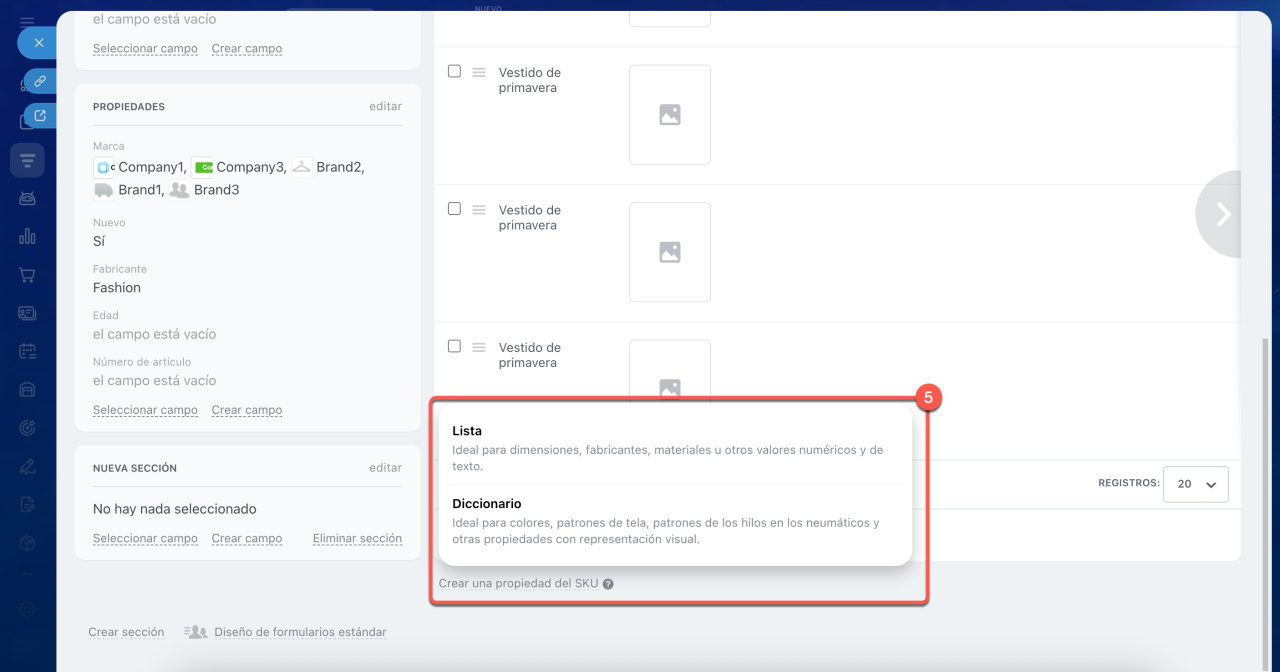Open the Registros 20 dropdown
The width and height of the screenshot is (1280, 672).
[1196, 484]
